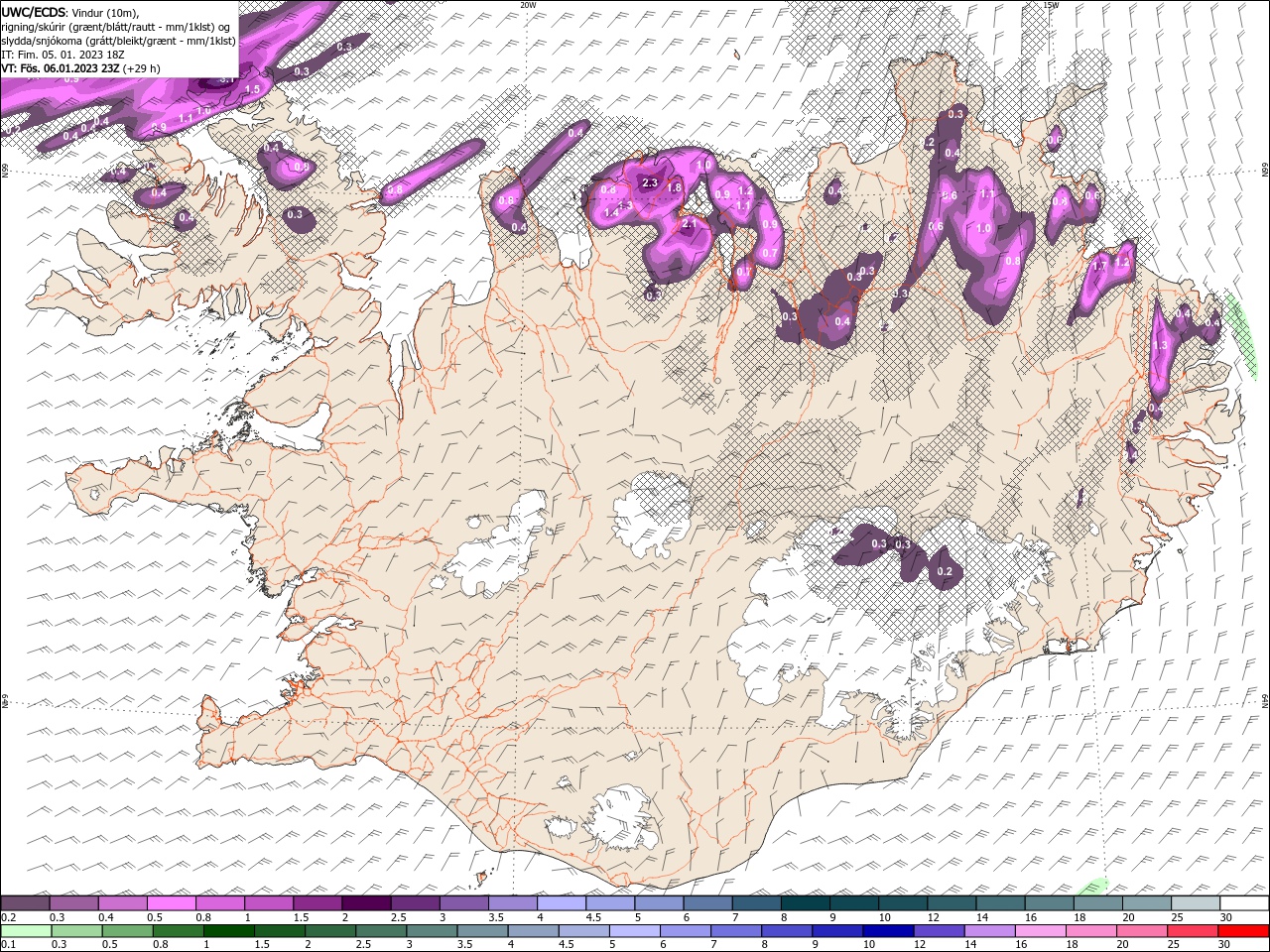Pick the 9 swatch in the lower legend
Viewport: 1270px width, 952px height.
tap(836, 931)
